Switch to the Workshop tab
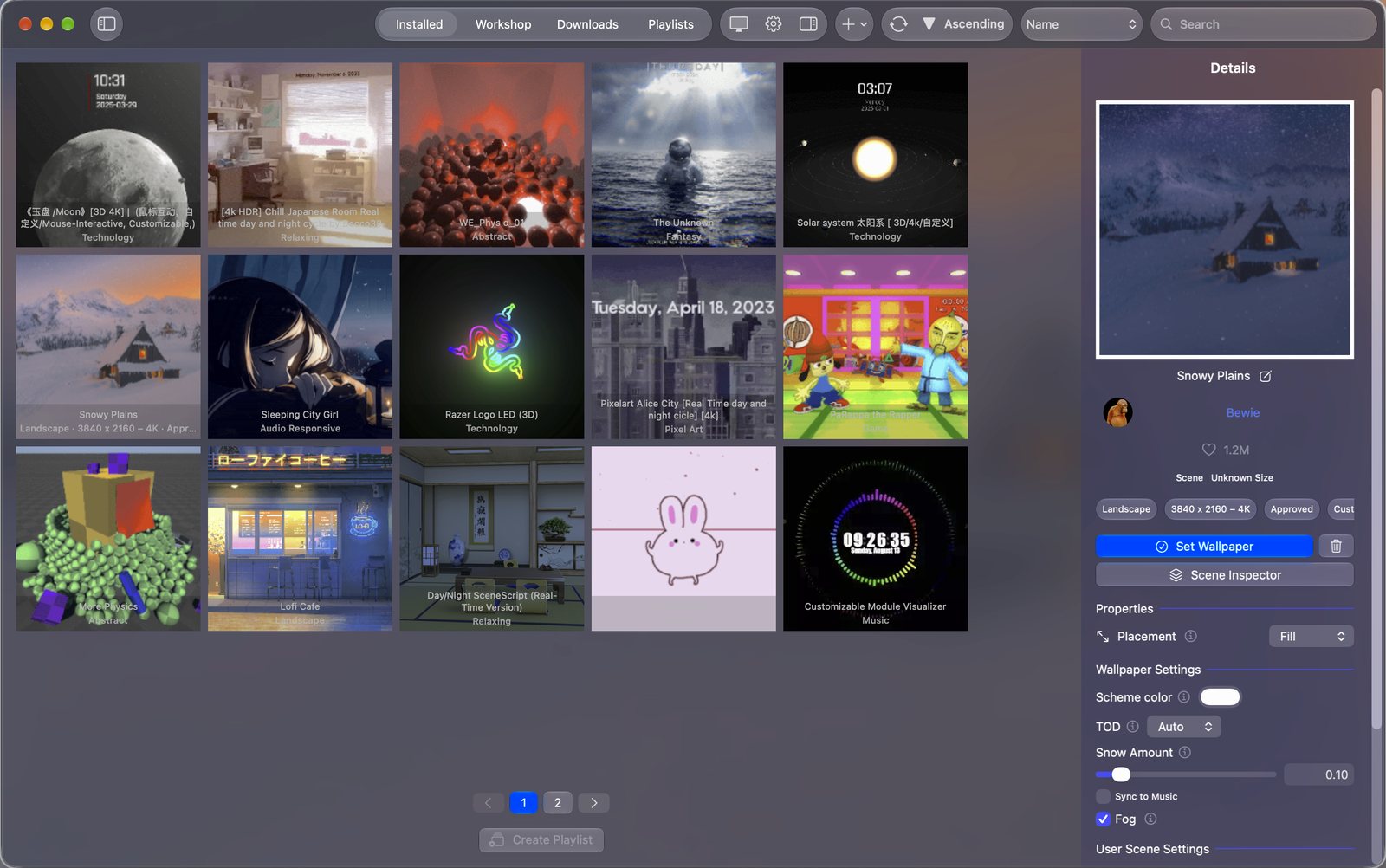This screenshot has width=1386, height=868. tap(503, 24)
